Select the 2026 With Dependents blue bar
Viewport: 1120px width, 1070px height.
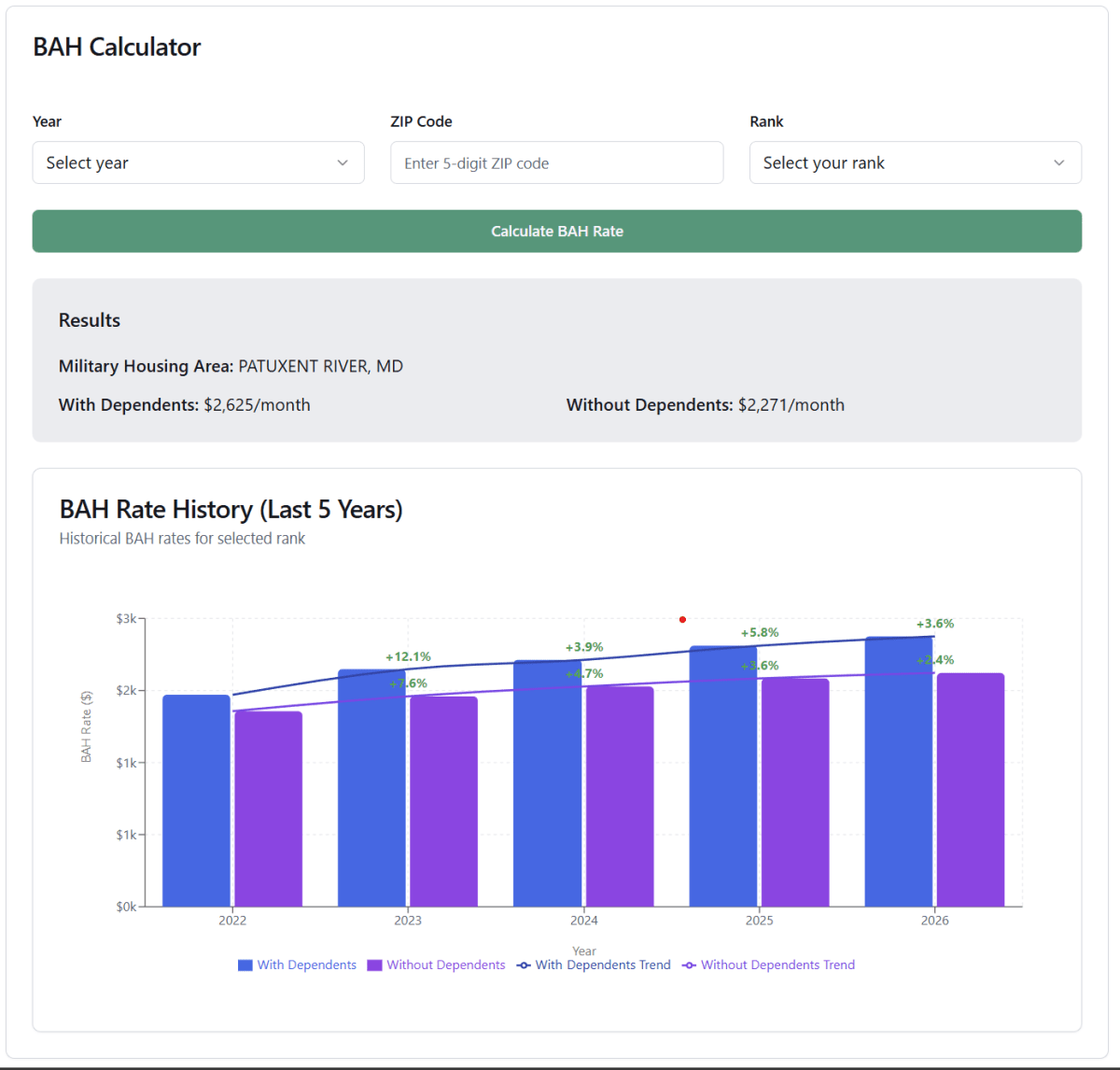point(899,771)
